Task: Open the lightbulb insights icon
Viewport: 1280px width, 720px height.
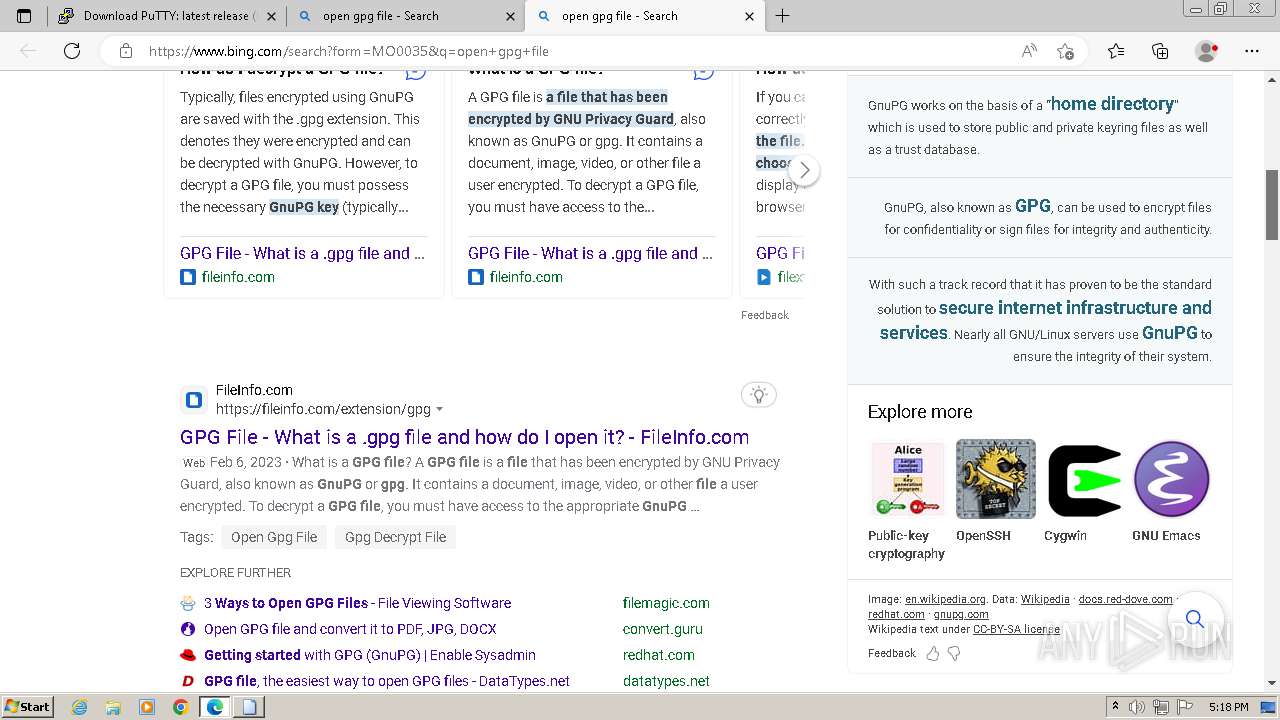Action: [759, 395]
